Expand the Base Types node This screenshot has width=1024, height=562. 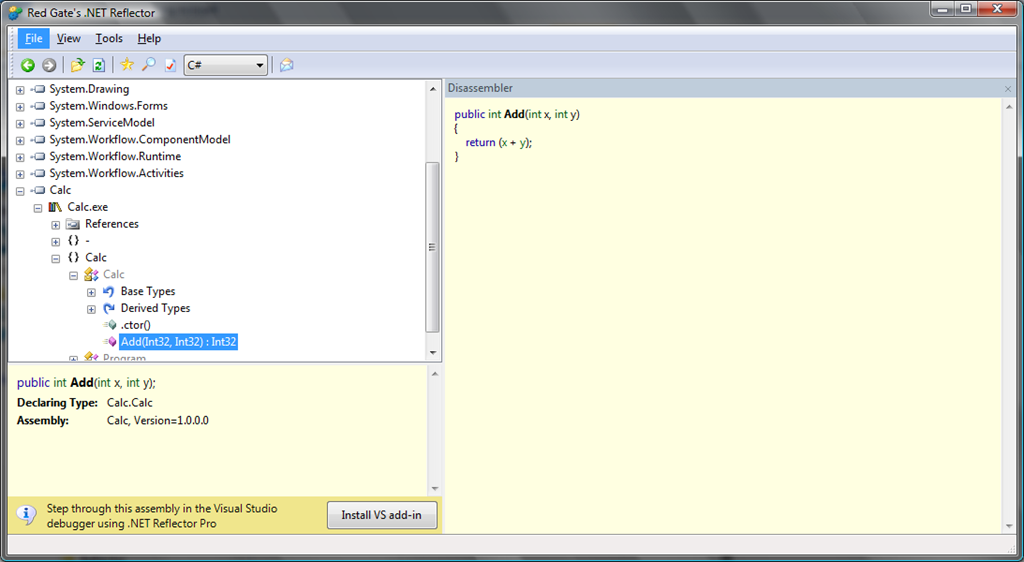91,292
